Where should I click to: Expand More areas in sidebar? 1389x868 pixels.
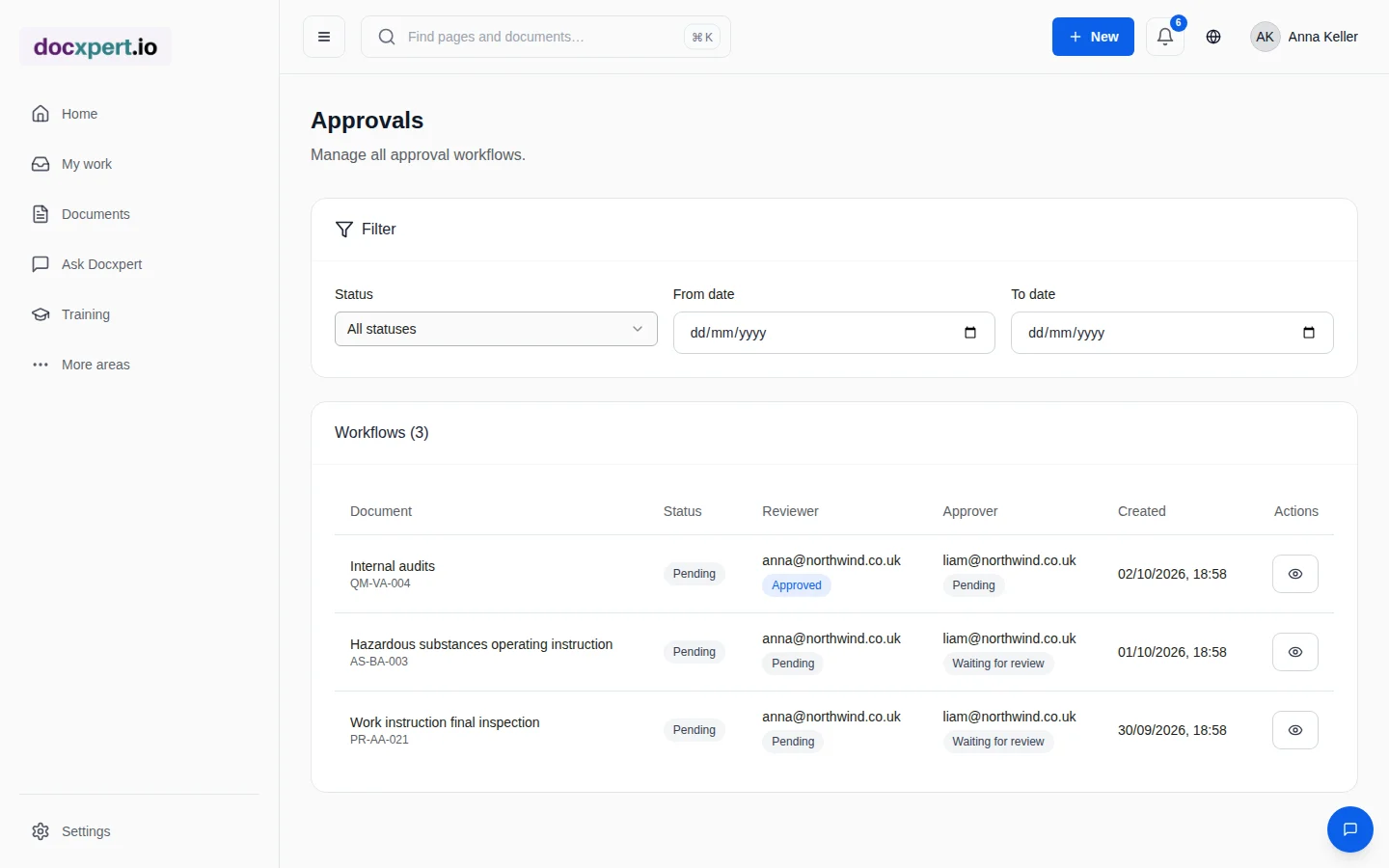[139, 365]
